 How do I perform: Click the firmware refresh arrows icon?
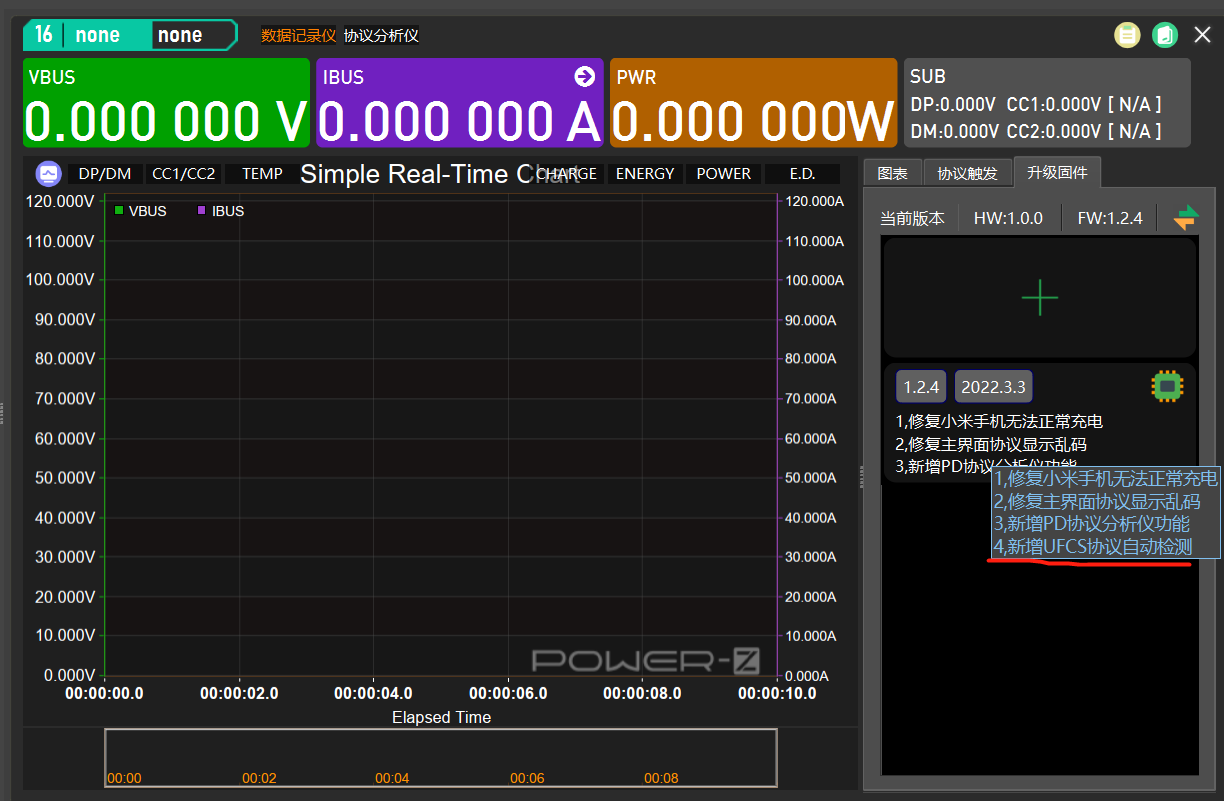(x=1186, y=217)
